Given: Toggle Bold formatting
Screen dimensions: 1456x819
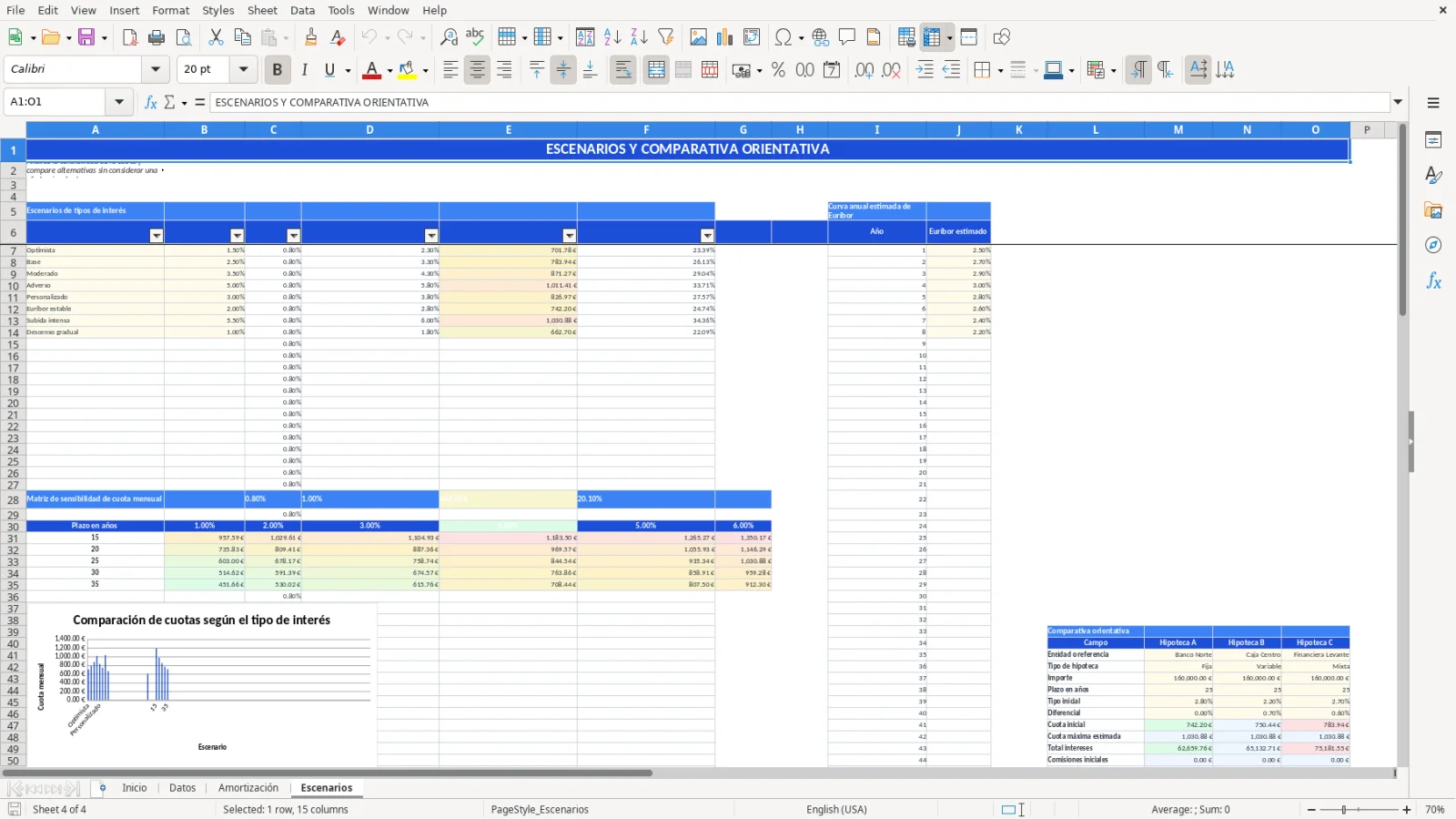Looking at the screenshot, I should [x=278, y=69].
